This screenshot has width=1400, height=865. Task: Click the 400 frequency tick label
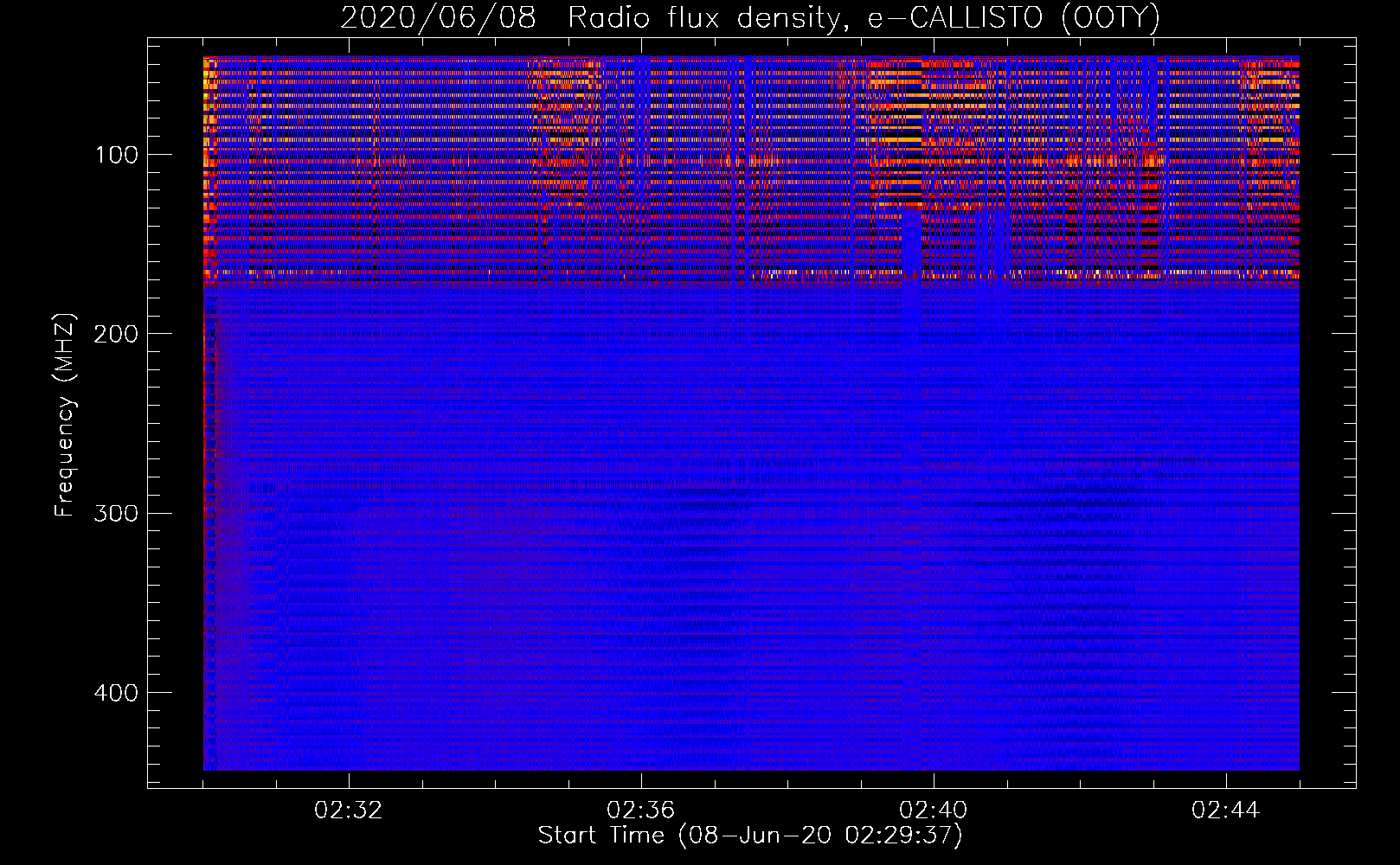click(x=117, y=693)
